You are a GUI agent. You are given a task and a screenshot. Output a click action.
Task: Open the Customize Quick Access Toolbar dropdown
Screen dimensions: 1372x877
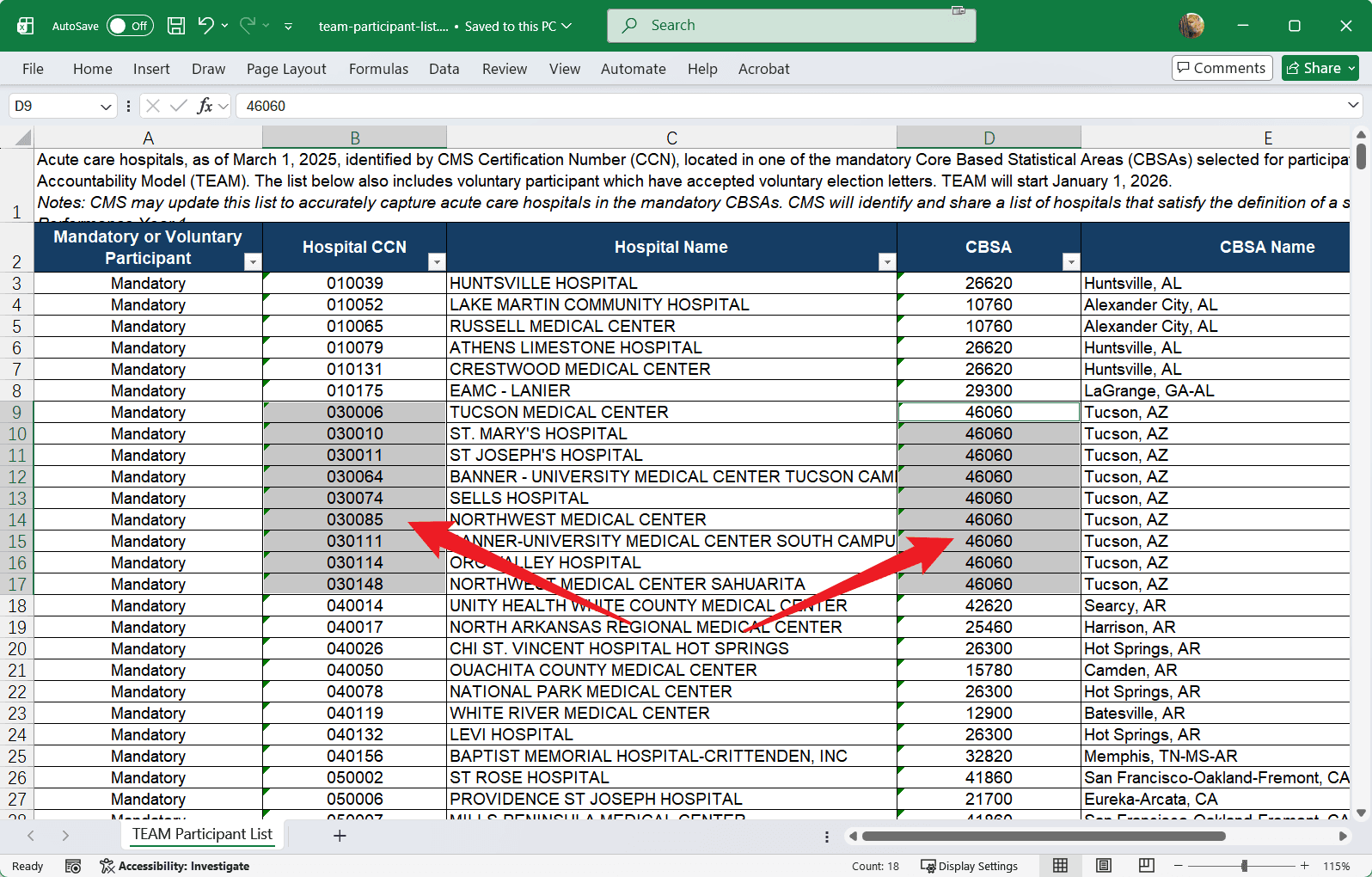(288, 27)
